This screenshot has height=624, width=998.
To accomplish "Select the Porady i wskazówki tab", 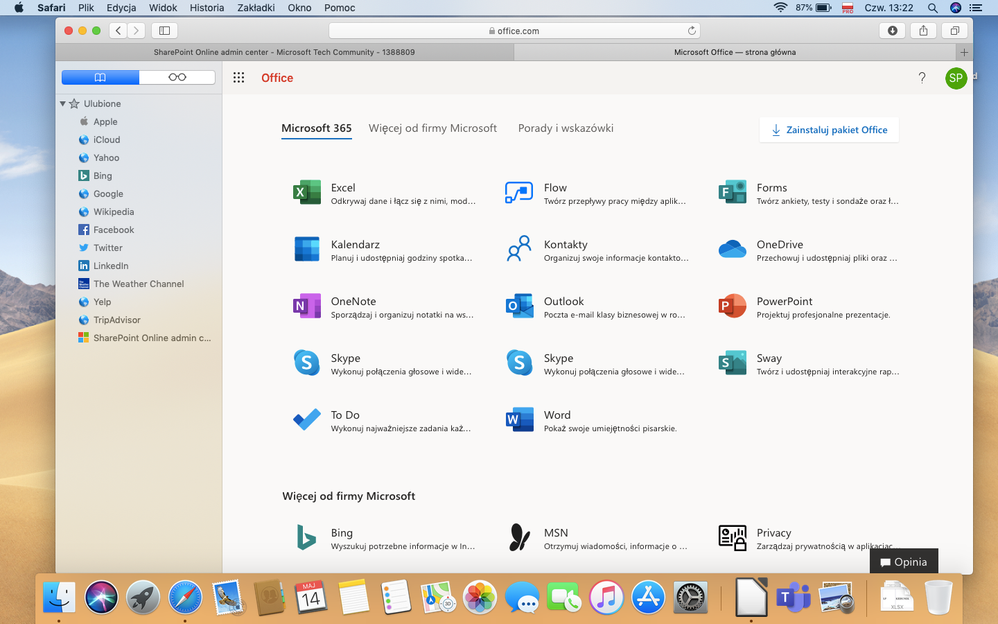I will coord(566,128).
